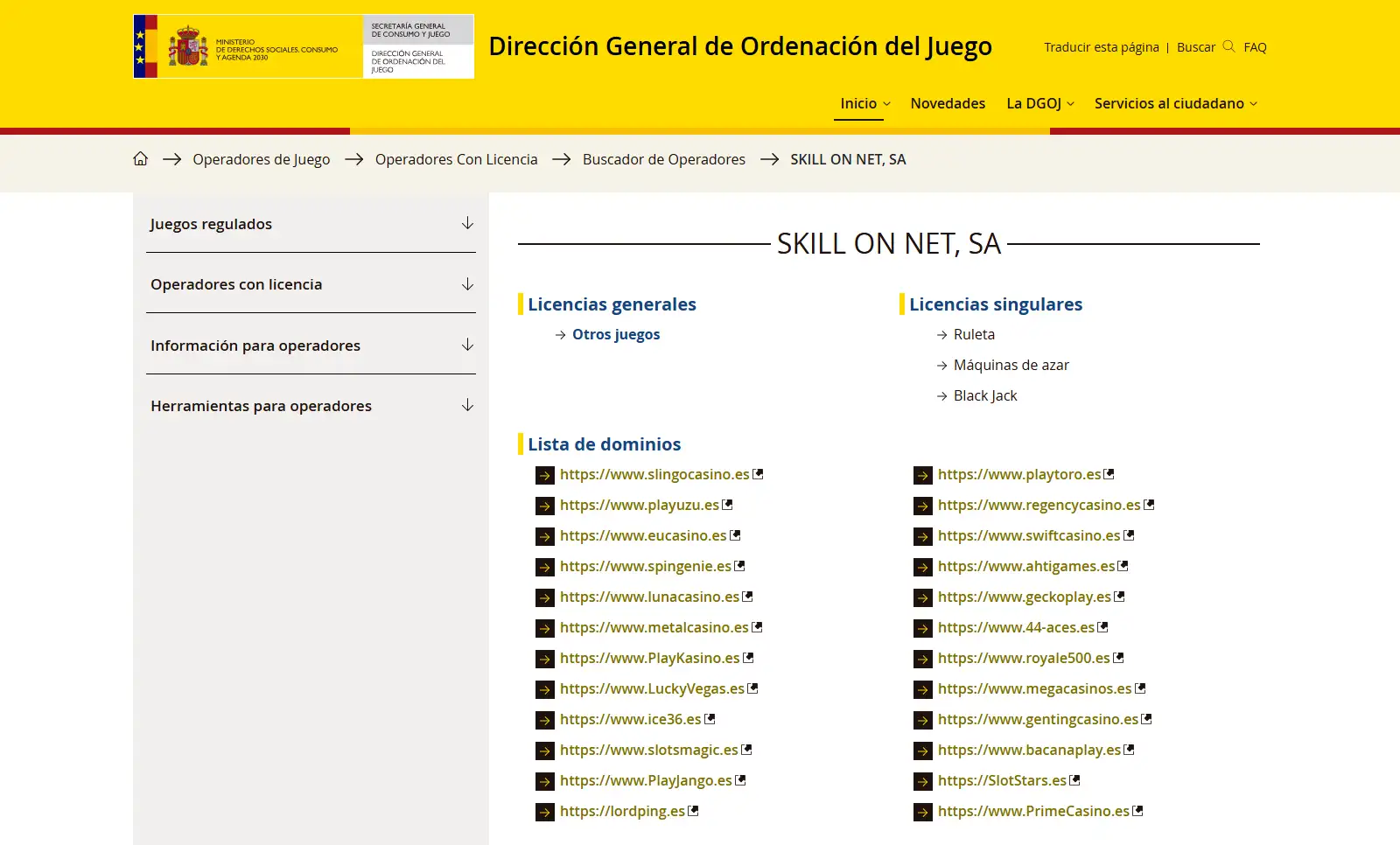Open https://www.bacanaplay.es domain link

pos(1029,750)
